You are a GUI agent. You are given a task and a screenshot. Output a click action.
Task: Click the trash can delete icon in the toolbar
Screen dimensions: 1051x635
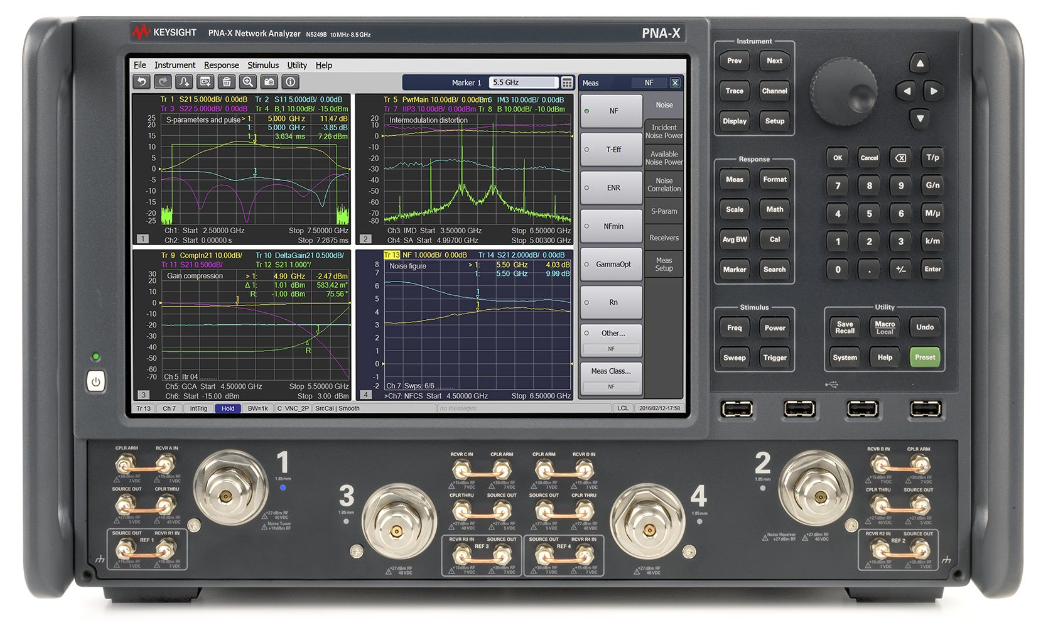(227, 82)
